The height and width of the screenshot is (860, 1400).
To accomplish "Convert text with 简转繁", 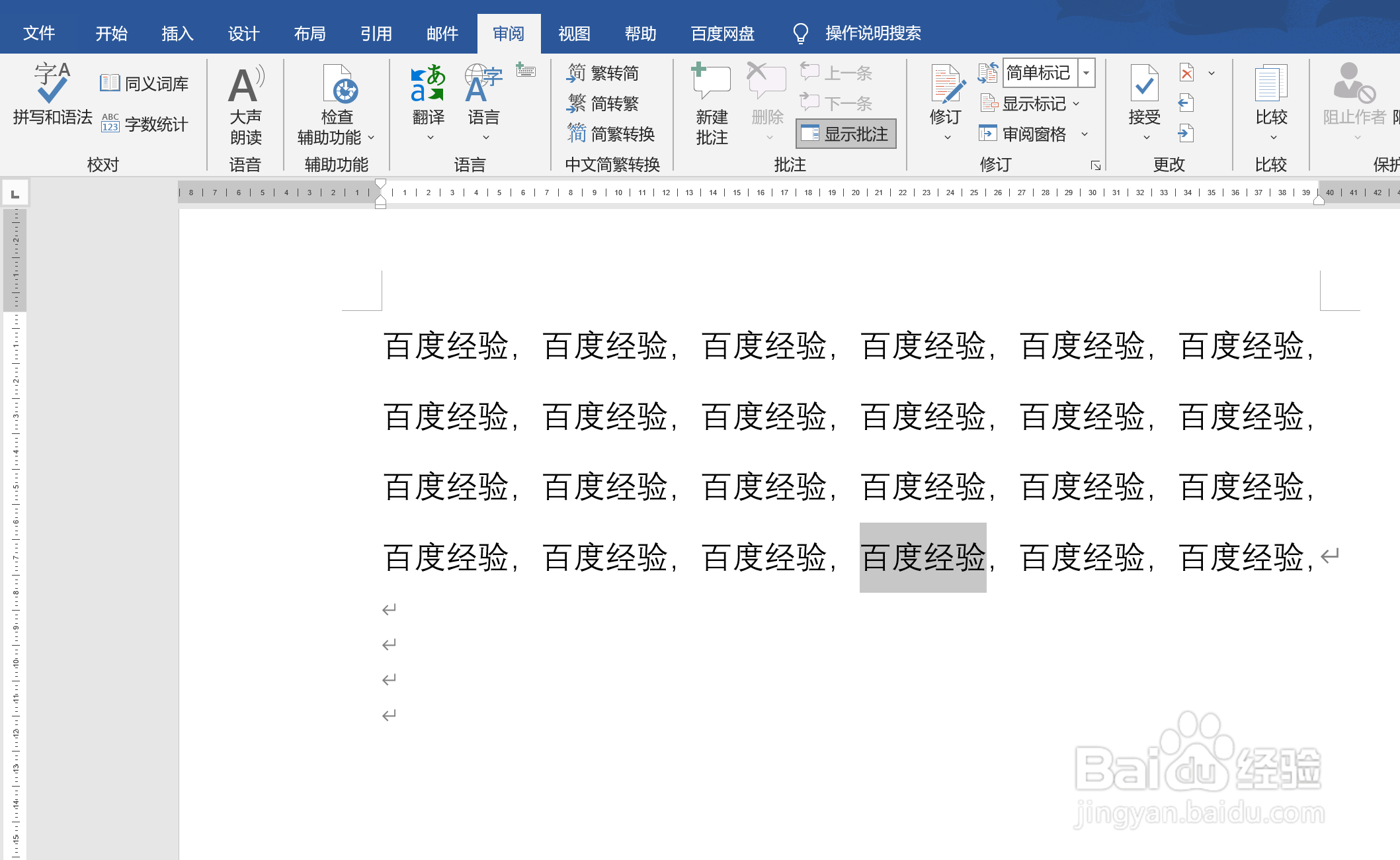I will 602,103.
